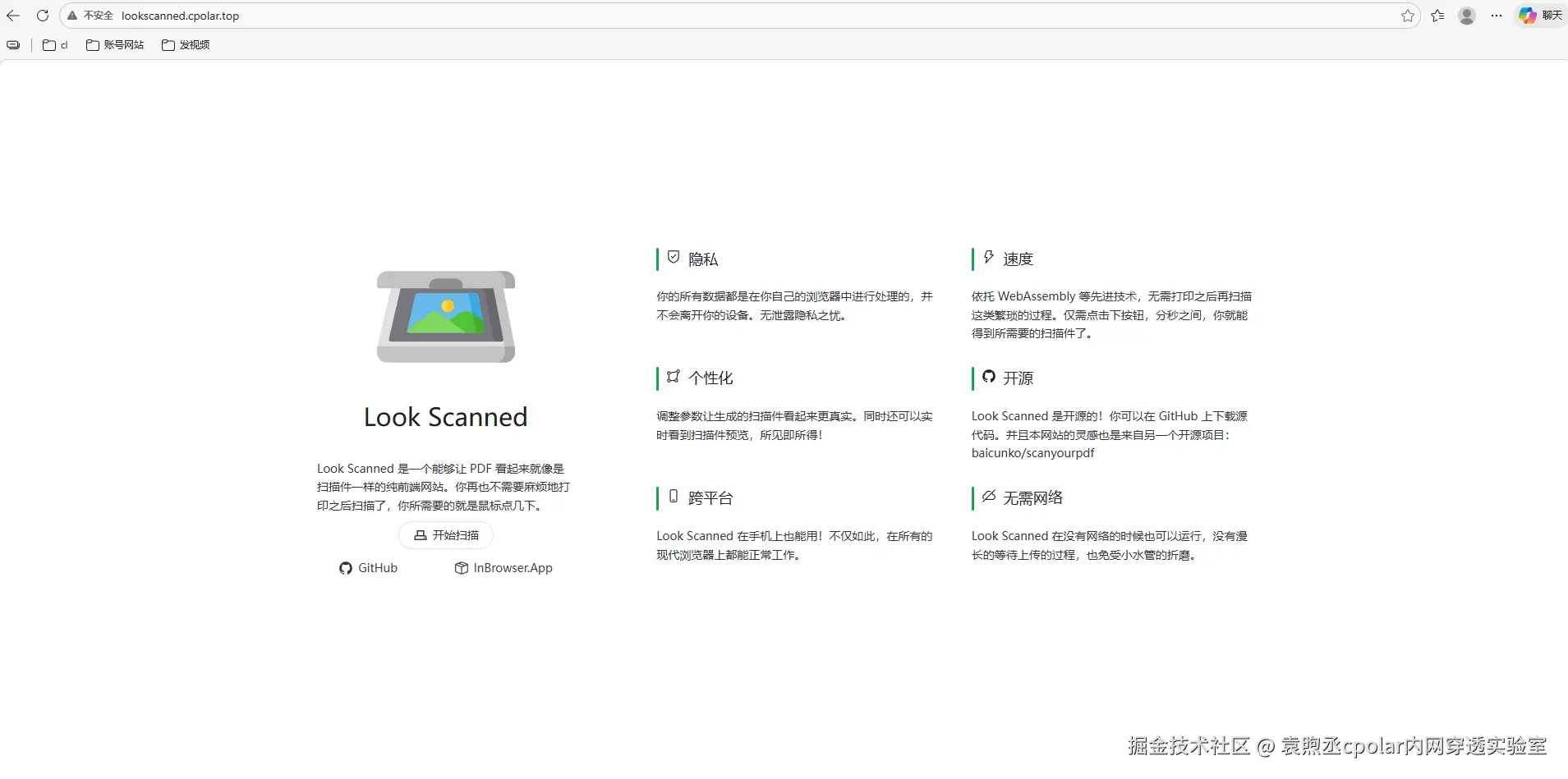Open the cl bookmarks folder
Image resolution: width=1568 pixels, height=779 pixels.
(55, 45)
